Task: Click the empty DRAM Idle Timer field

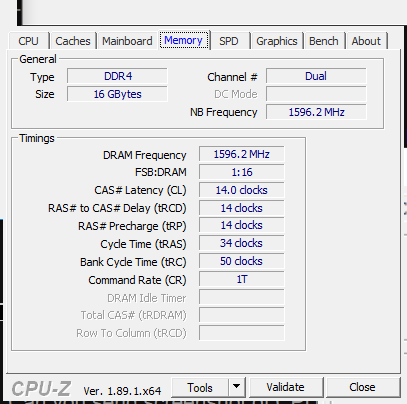Action: coord(242,297)
